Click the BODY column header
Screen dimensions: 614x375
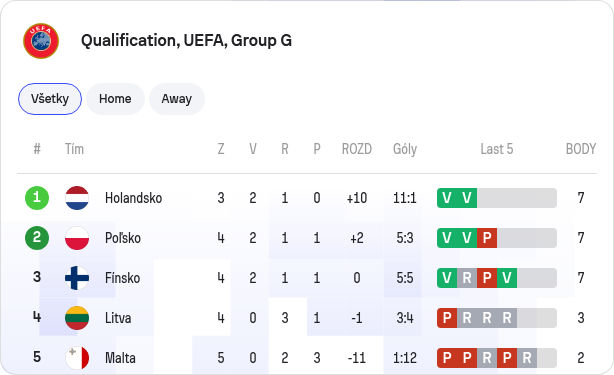(581, 149)
